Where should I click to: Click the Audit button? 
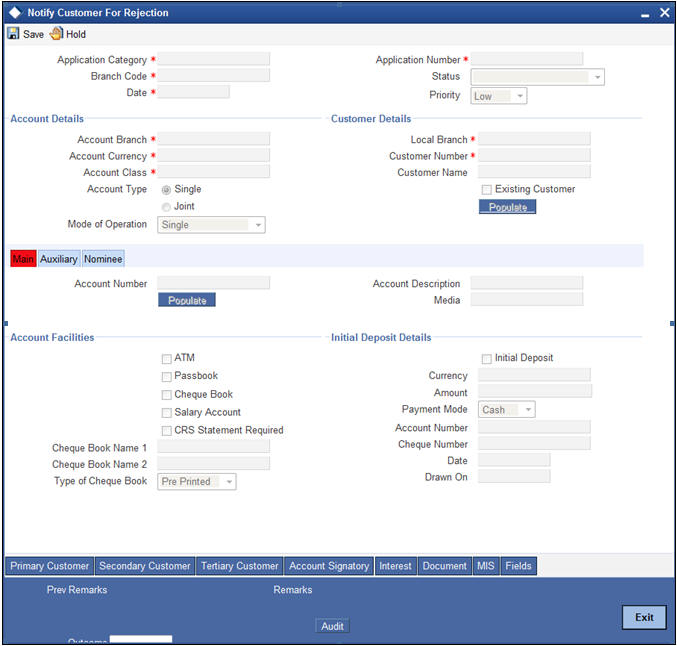tap(332, 626)
